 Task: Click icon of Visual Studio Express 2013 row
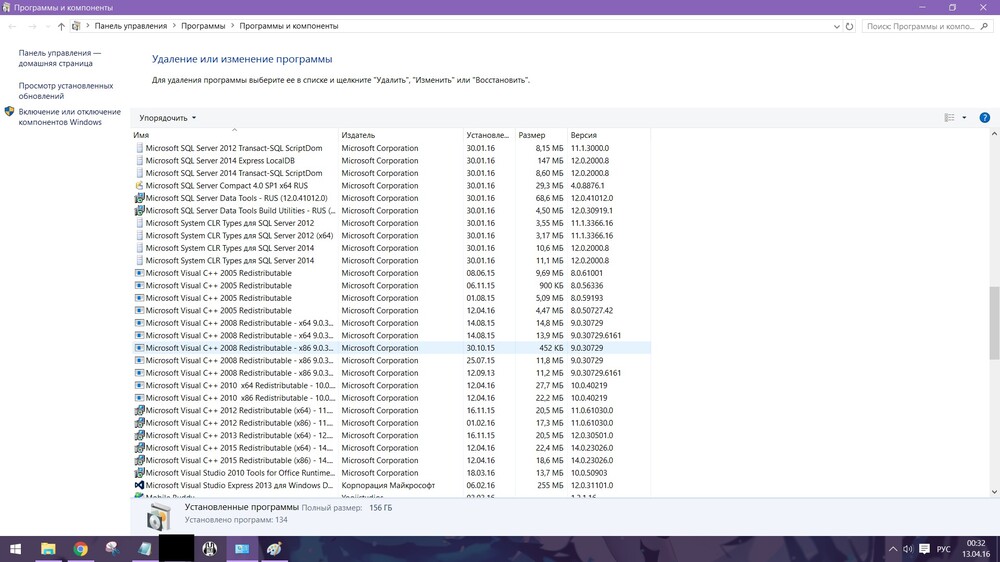(x=139, y=485)
